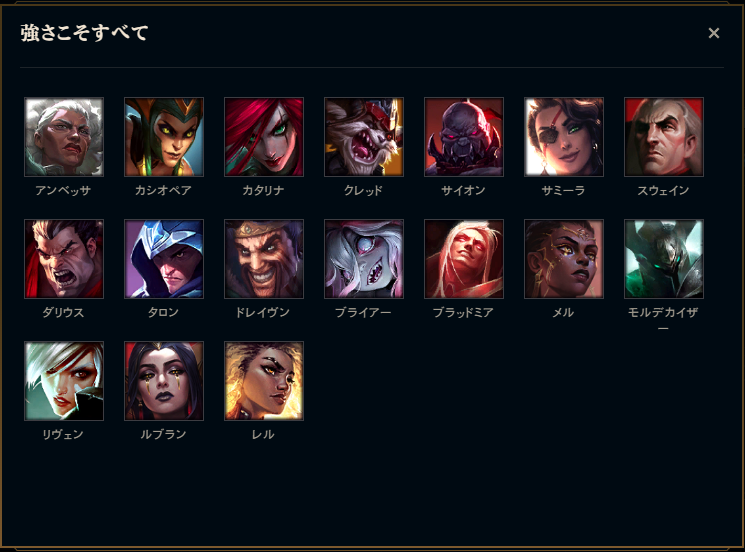Select the ダリウス champion icon
This screenshot has height=552, width=745.
click(x=64, y=259)
